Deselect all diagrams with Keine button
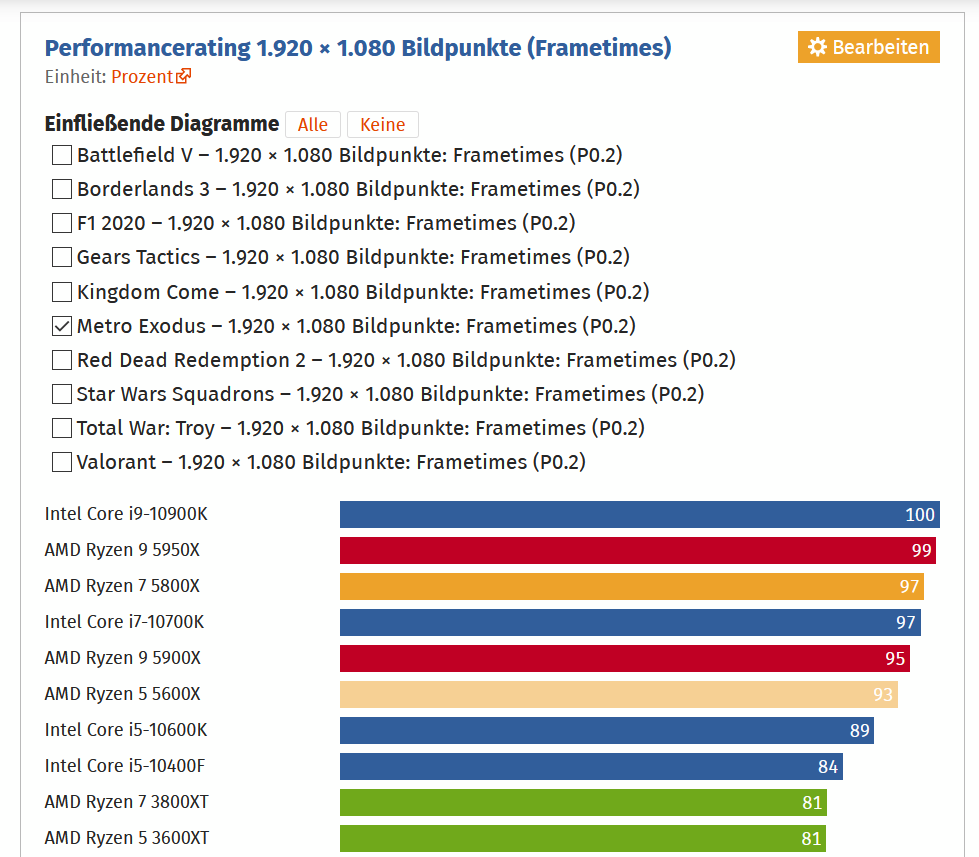Viewport: 979px width, 857px height. point(383,124)
